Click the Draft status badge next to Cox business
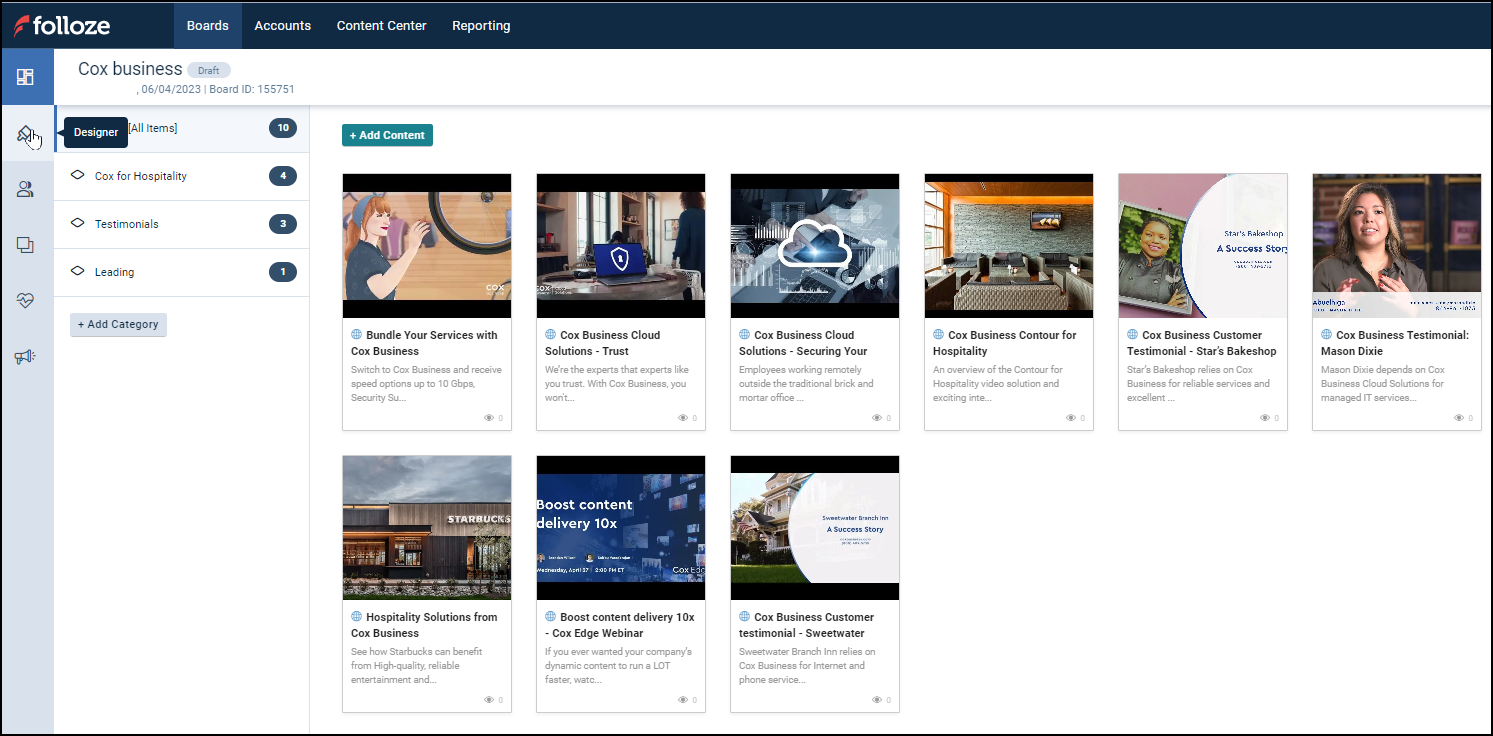This screenshot has height=736, width=1493. click(208, 69)
